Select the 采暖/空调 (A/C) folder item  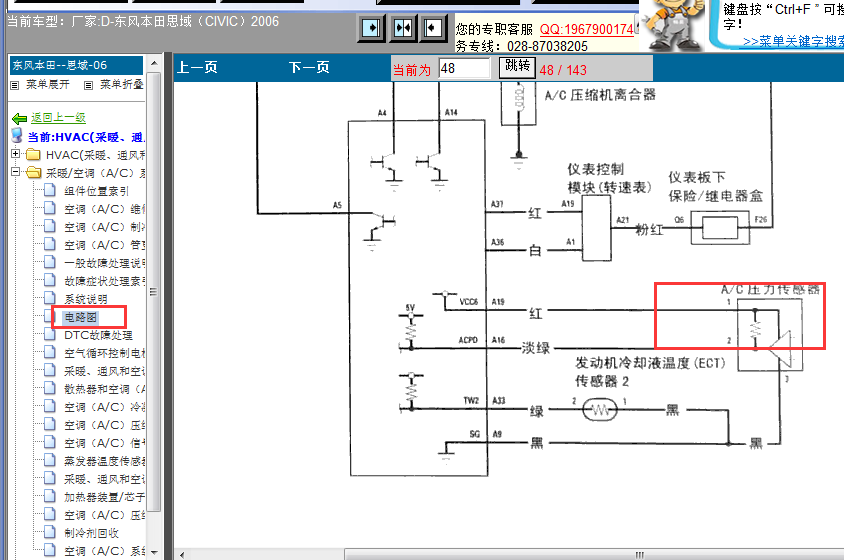[x=95, y=173]
